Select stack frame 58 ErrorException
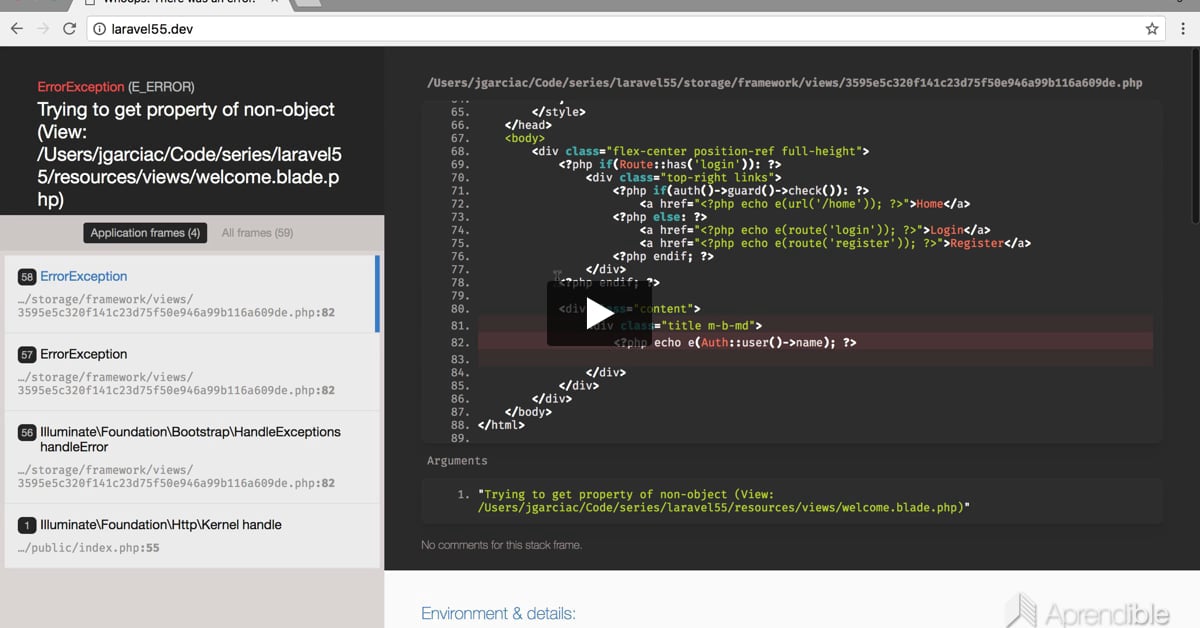The image size is (1200, 628). [x=190, y=294]
